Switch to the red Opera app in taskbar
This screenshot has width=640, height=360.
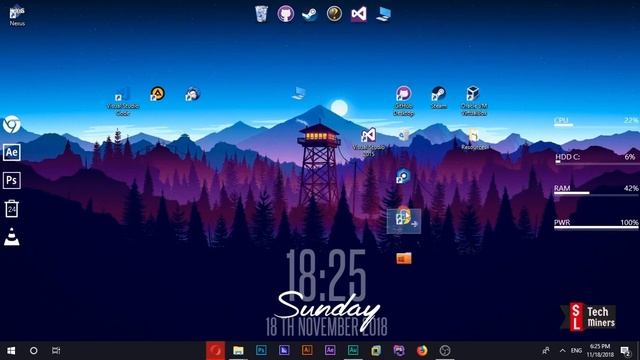coord(215,351)
